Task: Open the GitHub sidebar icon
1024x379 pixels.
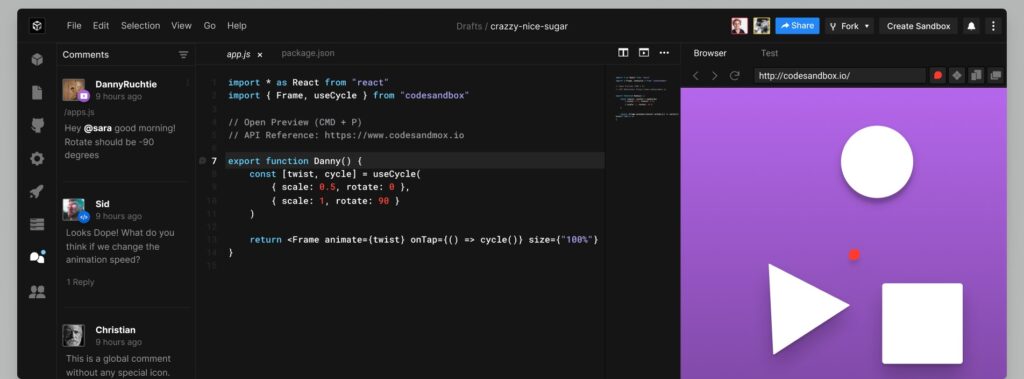Action: [37, 125]
